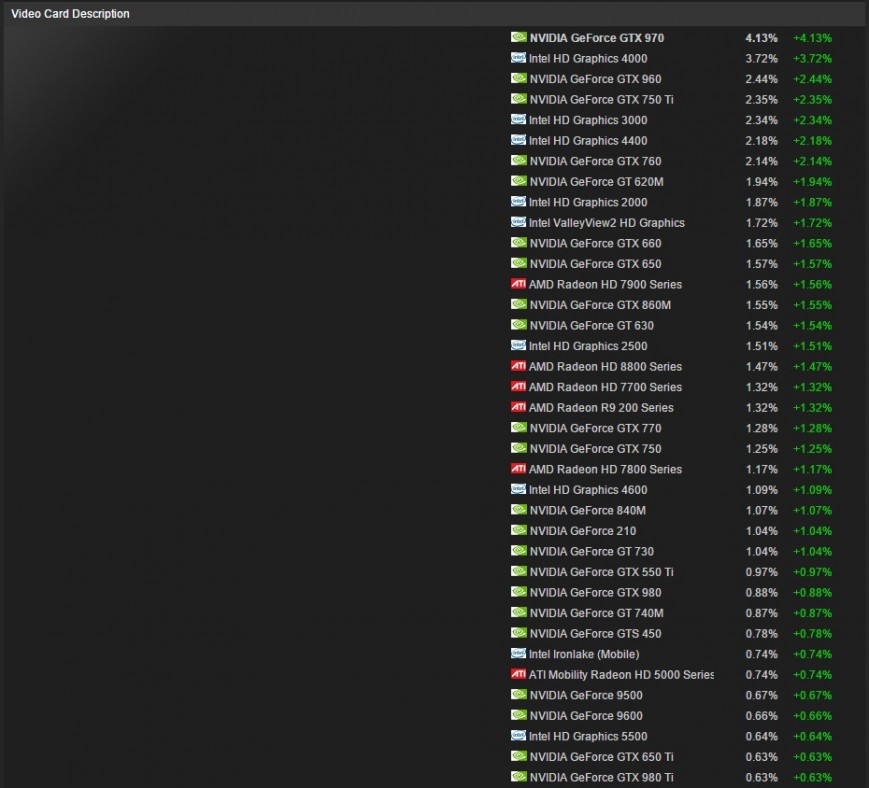Image resolution: width=869 pixels, height=788 pixels.
Task: Select the NVIDIA GeForce GTS 450 entry
Action: coord(595,633)
